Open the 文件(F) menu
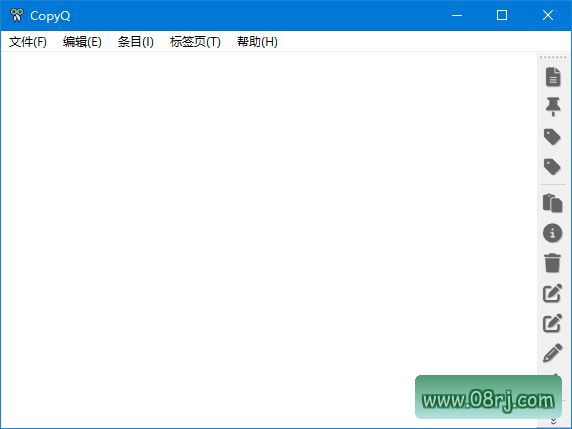 click(x=28, y=42)
